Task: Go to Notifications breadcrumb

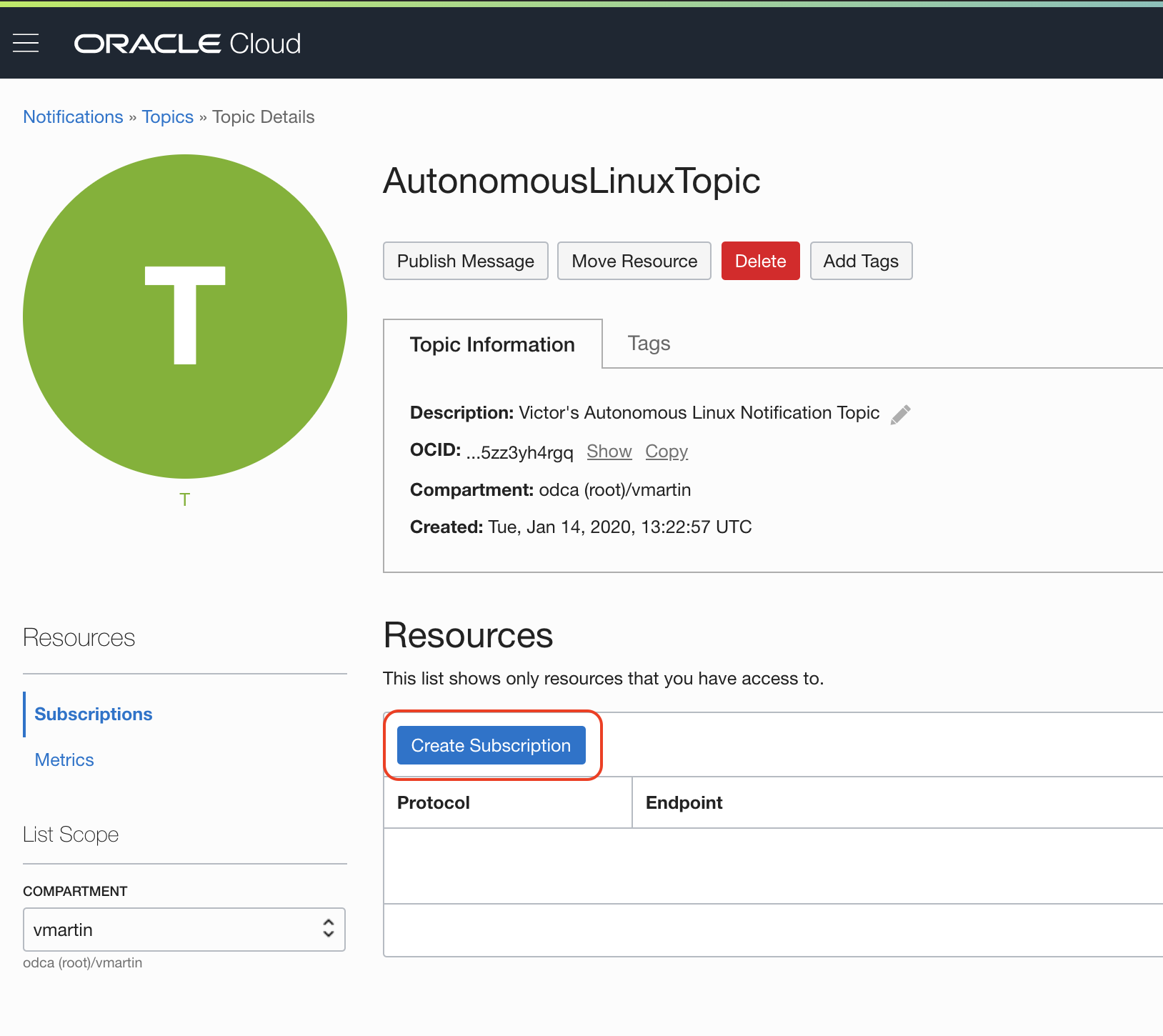Action: click(73, 116)
